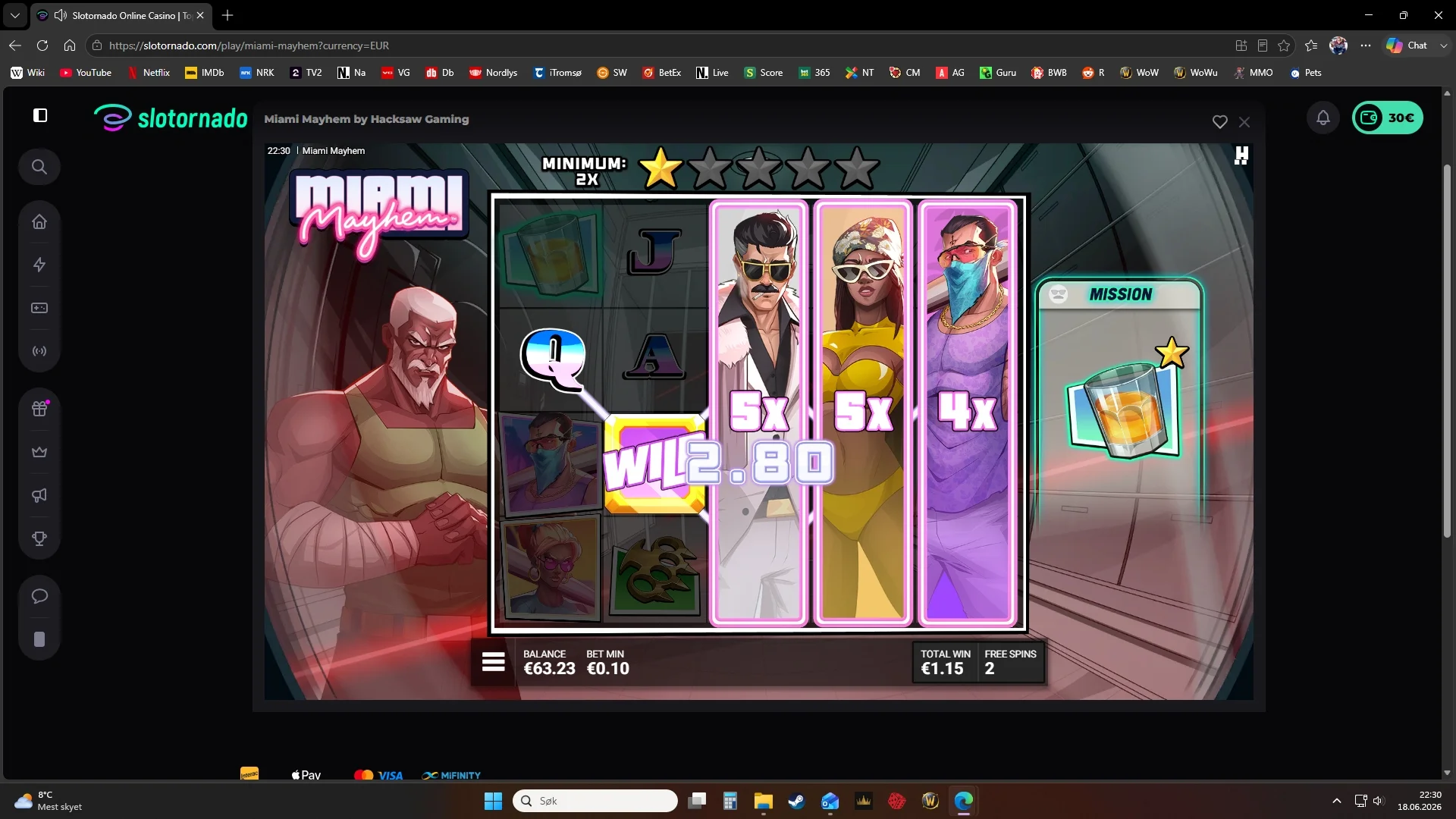The width and height of the screenshot is (1456, 819).
Task: Close the Miami Mayhem game window
Action: click(x=1244, y=121)
